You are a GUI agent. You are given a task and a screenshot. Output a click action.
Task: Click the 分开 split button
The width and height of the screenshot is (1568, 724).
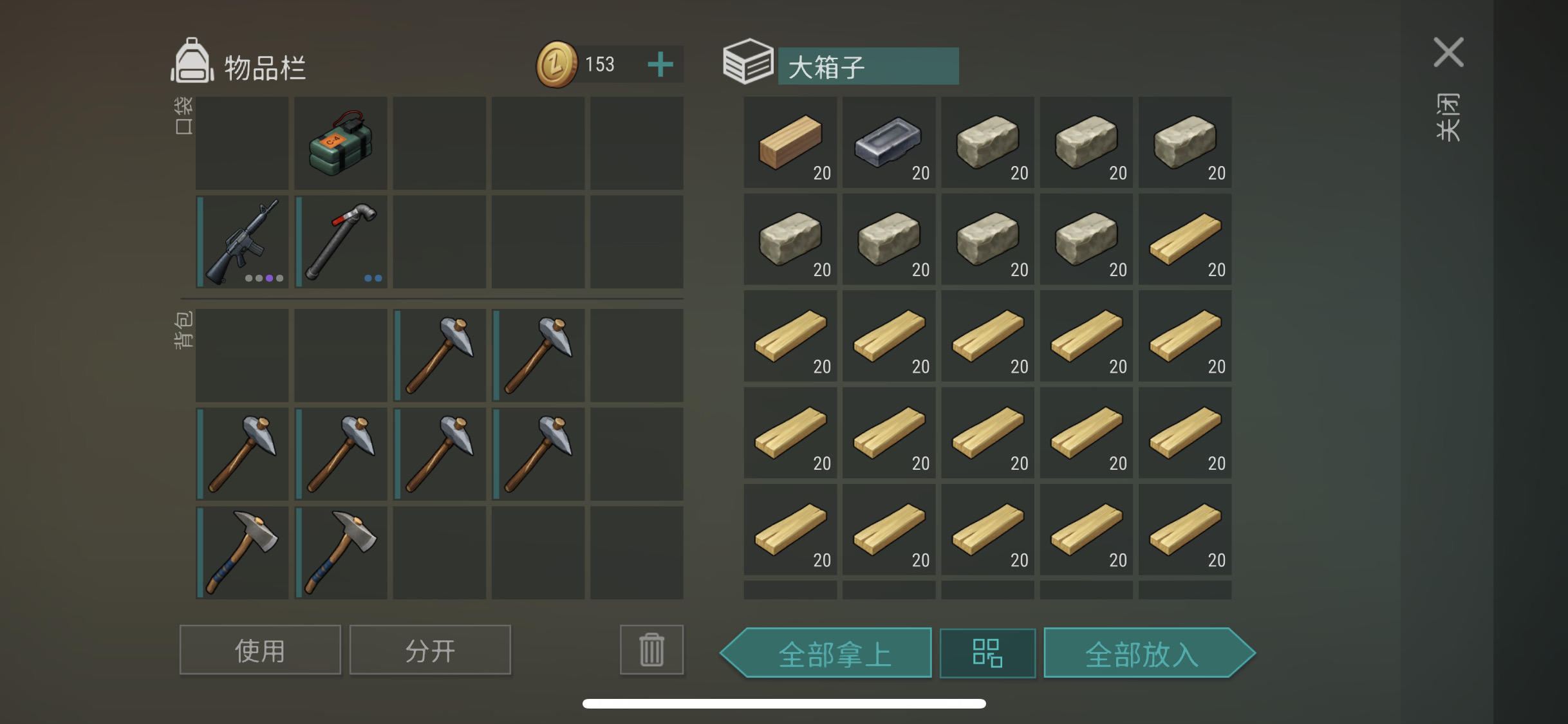tap(430, 650)
